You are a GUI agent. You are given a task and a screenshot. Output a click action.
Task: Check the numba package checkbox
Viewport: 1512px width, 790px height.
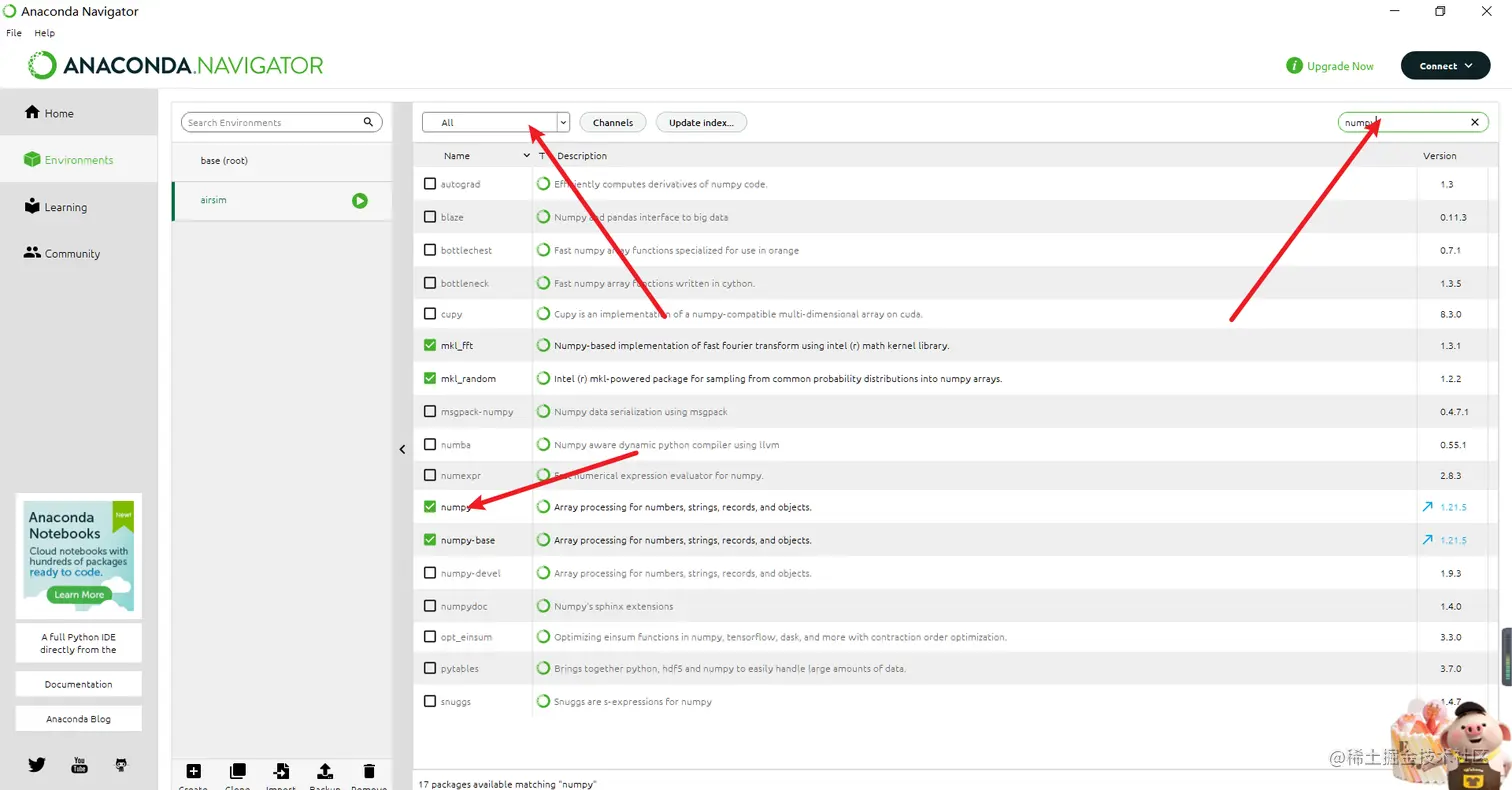tap(430, 444)
